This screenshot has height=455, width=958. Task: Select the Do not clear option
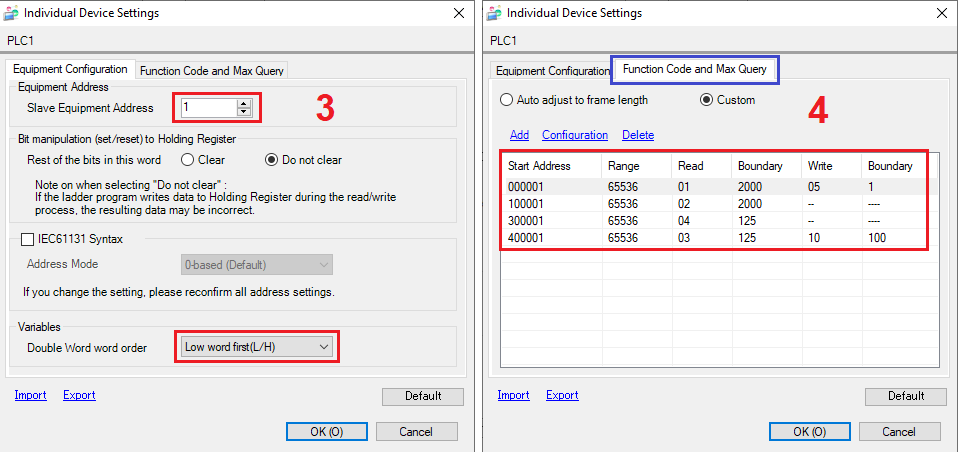271,160
